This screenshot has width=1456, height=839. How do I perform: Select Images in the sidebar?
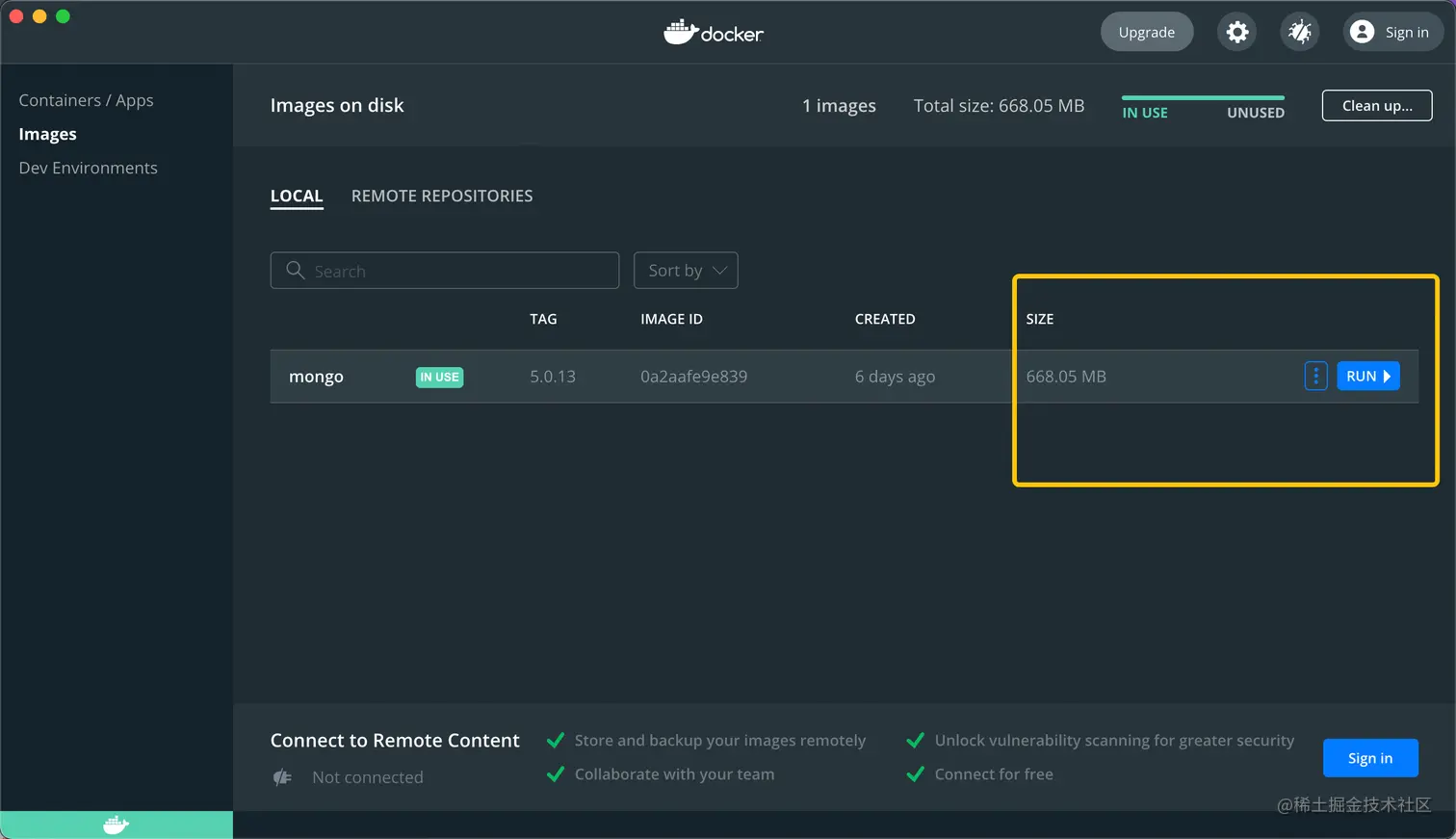[x=47, y=134]
